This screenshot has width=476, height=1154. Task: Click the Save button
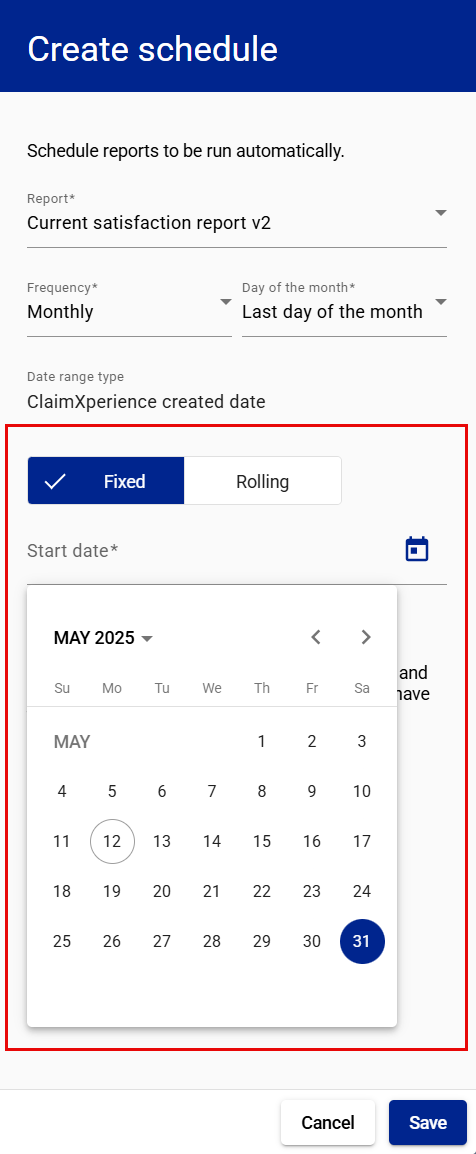click(427, 1122)
